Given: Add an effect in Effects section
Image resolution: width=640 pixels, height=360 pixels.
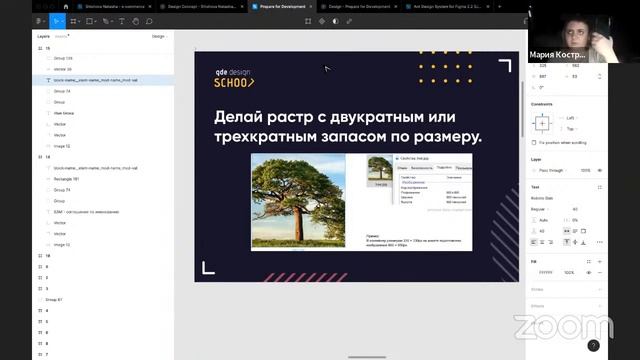Looking at the screenshot, I should pos(600,306).
